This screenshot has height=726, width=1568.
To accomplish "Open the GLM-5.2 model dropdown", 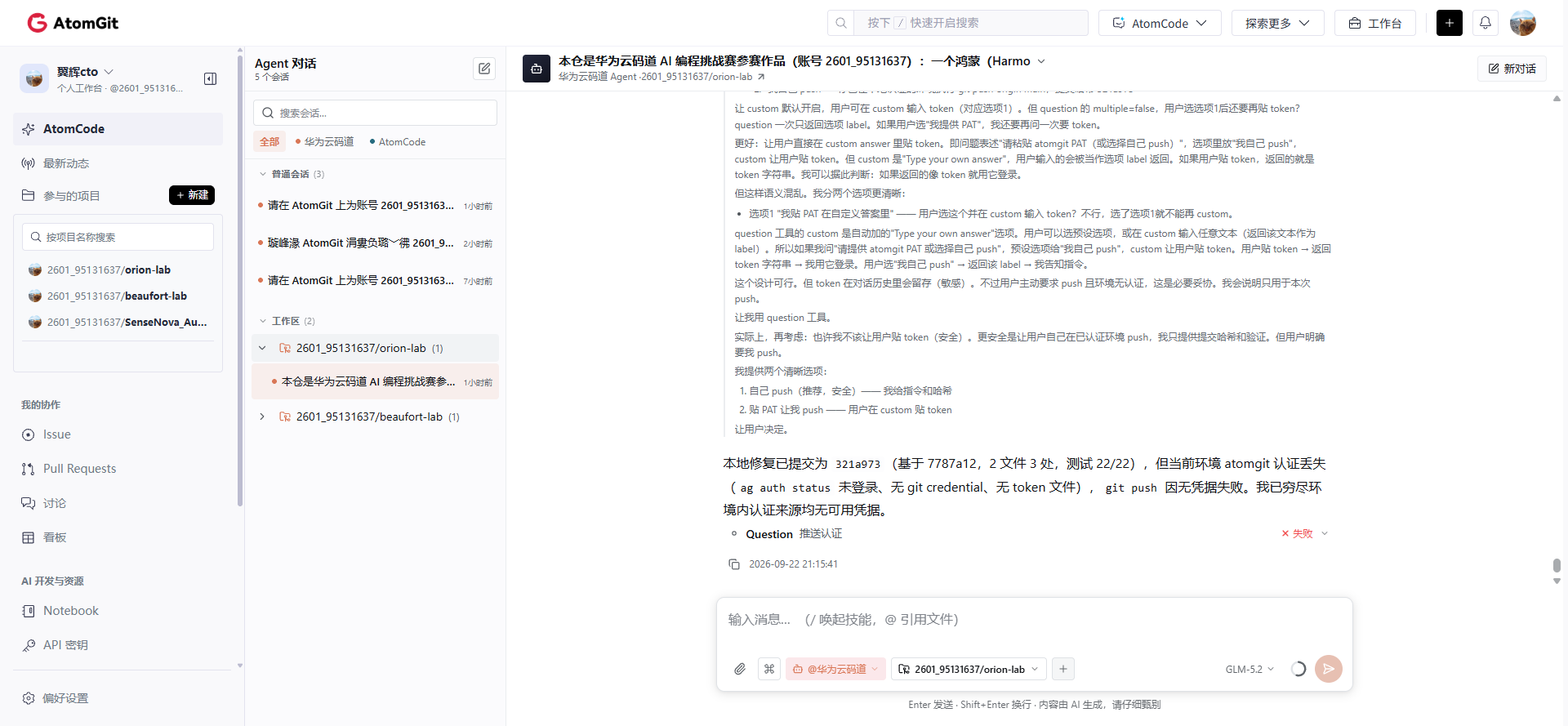I will [1249, 669].
